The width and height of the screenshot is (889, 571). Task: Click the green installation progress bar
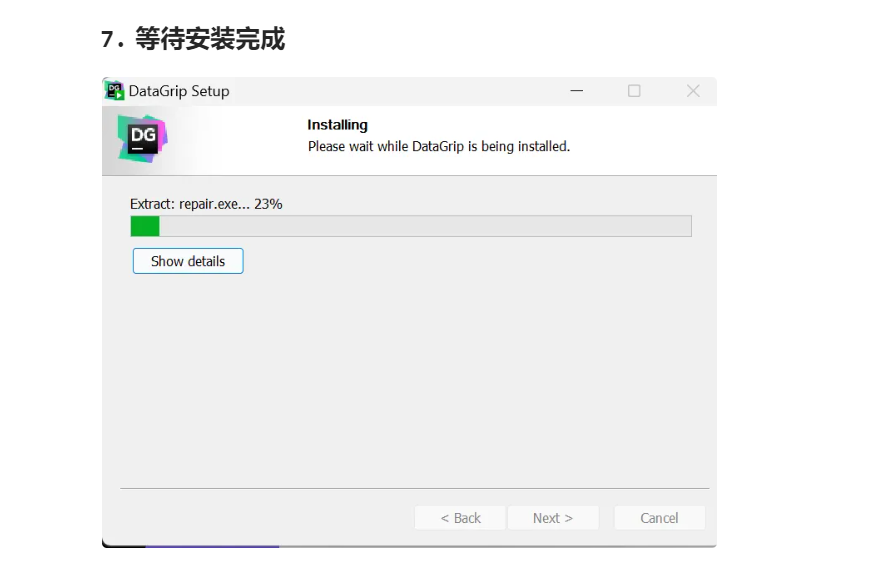(x=411, y=226)
